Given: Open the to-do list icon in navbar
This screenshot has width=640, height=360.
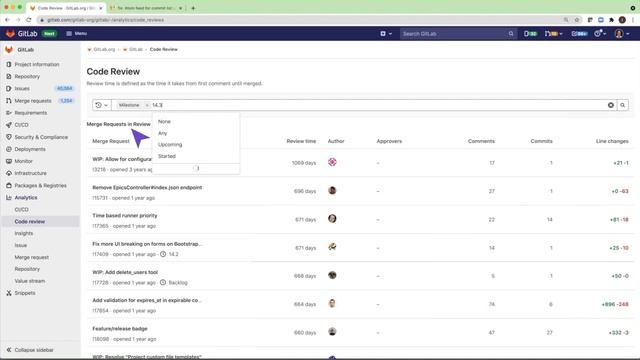Looking at the screenshot, I should 580,33.
